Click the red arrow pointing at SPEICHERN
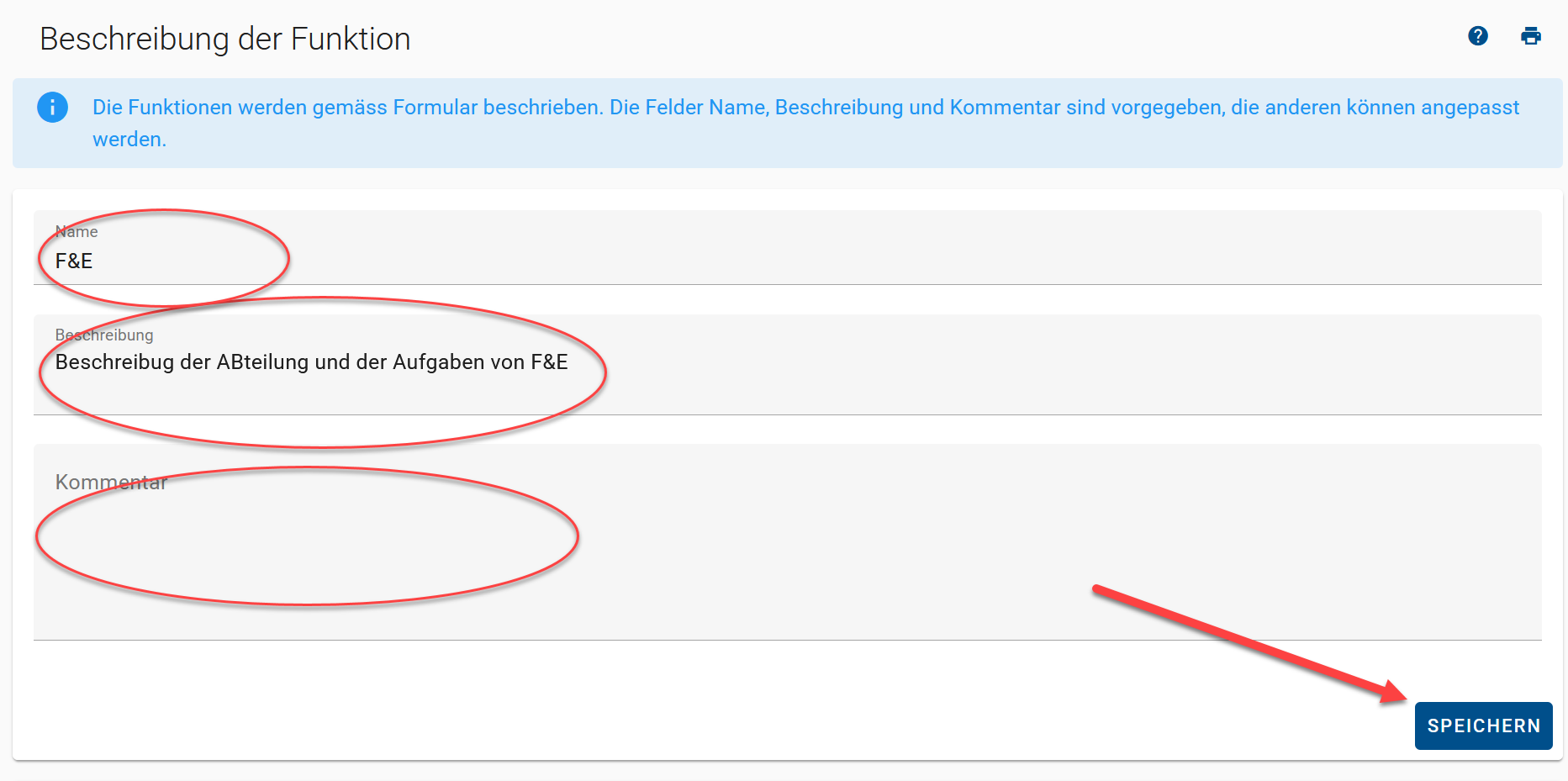The height and width of the screenshot is (781, 1568). [1249, 644]
